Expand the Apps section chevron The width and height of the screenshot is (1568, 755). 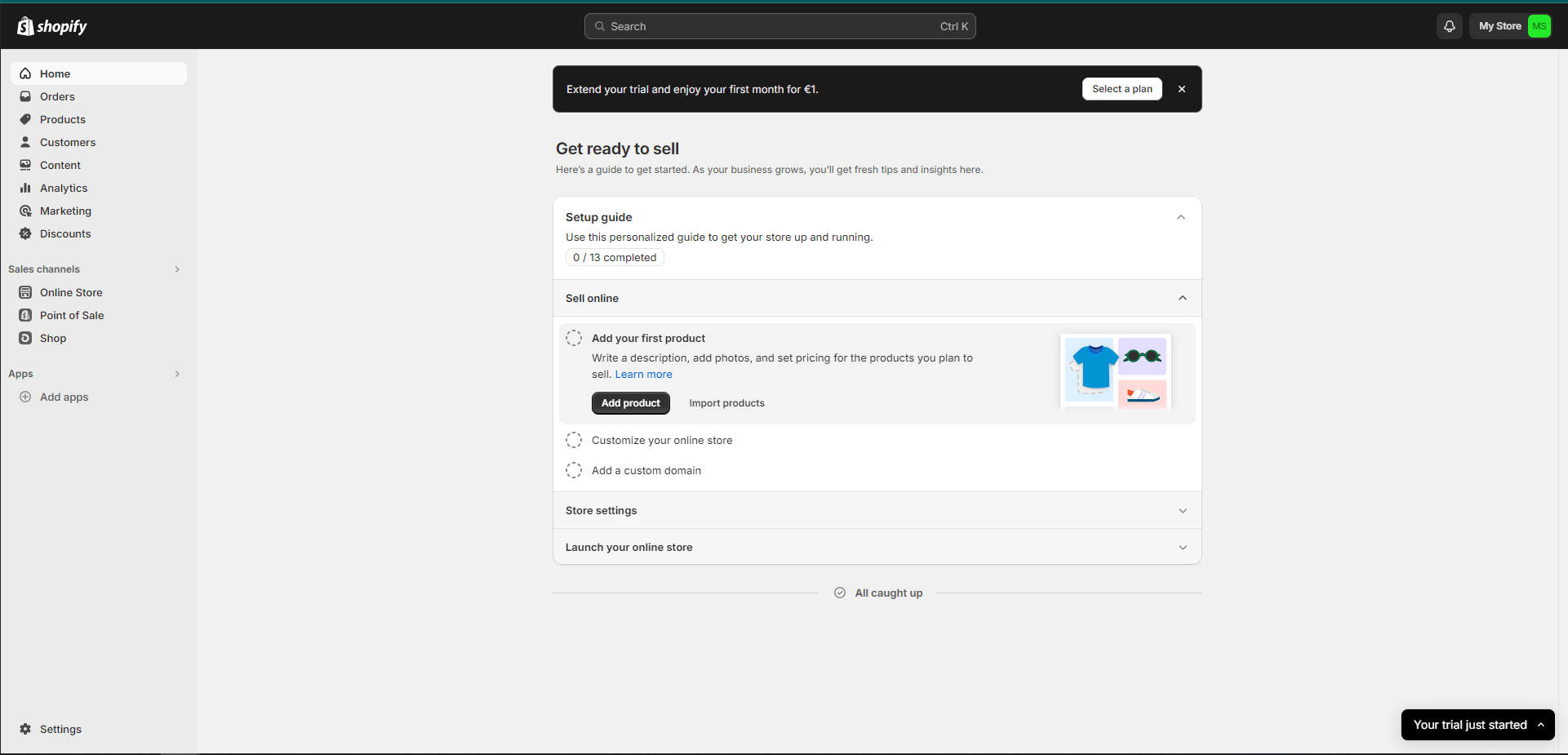[x=177, y=374]
